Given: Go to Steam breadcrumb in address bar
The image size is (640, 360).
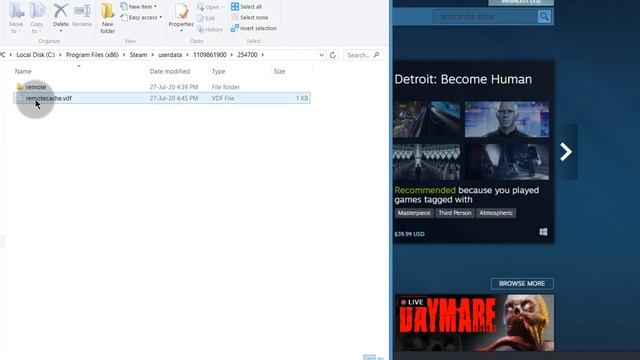Looking at the screenshot, I should [x=138, y=55].
